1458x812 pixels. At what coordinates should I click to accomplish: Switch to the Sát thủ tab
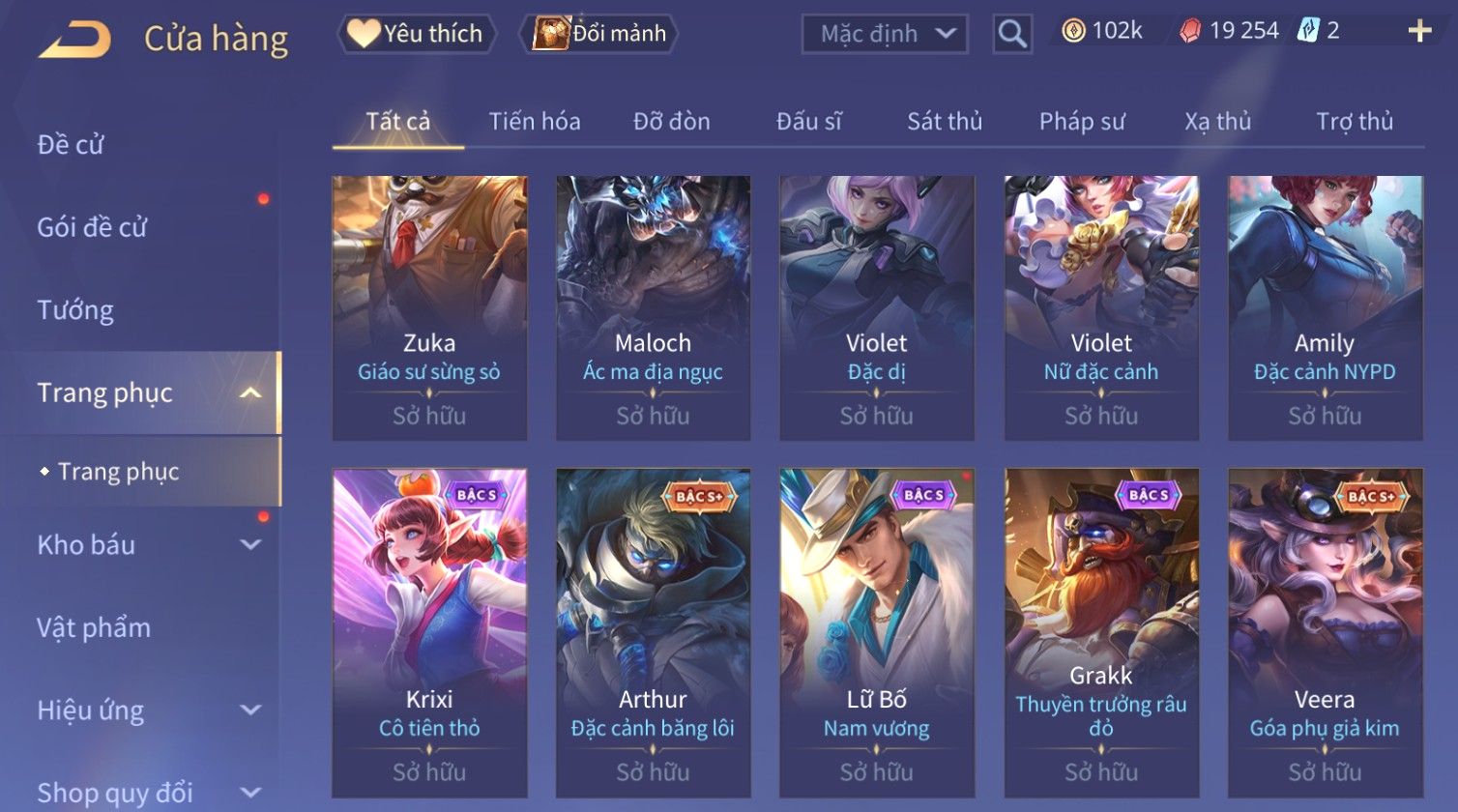coord(945,122)
